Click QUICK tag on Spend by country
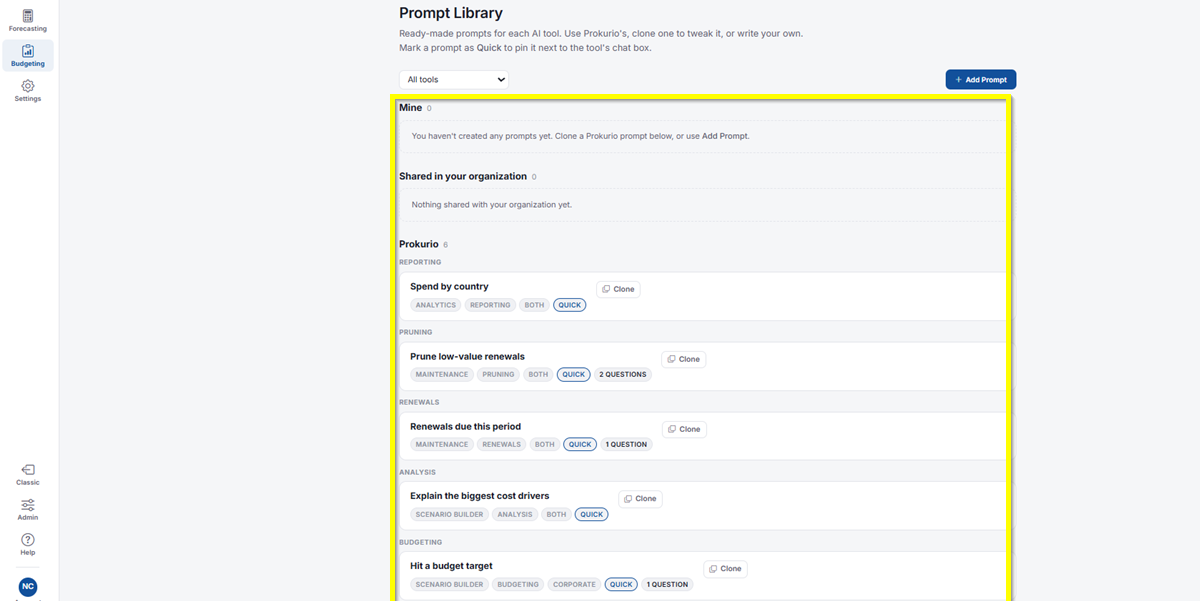 pyautogui.click(x=570, y=305)
